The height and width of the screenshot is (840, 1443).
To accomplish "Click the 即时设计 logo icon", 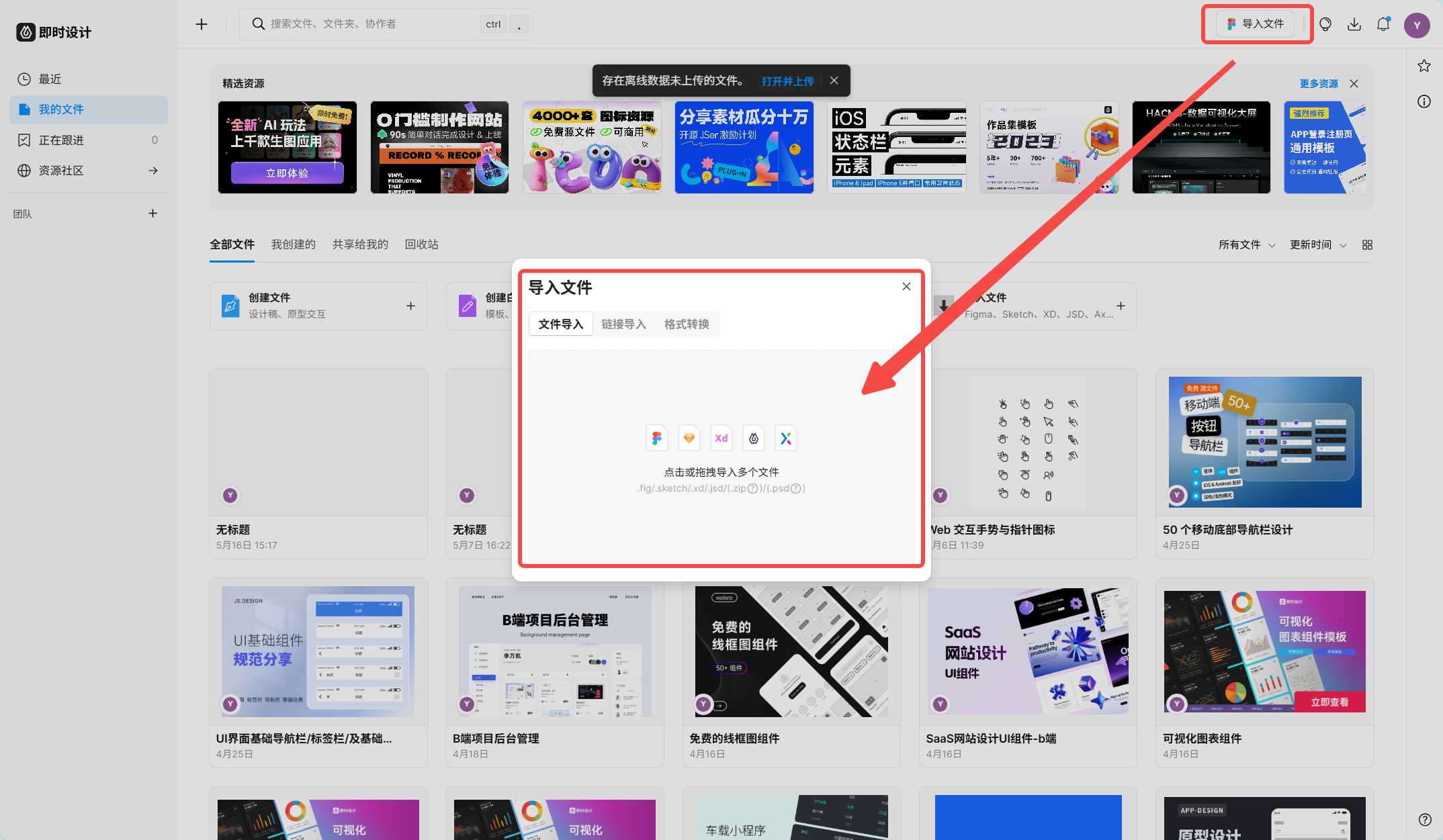I will (x=26, y=32).
